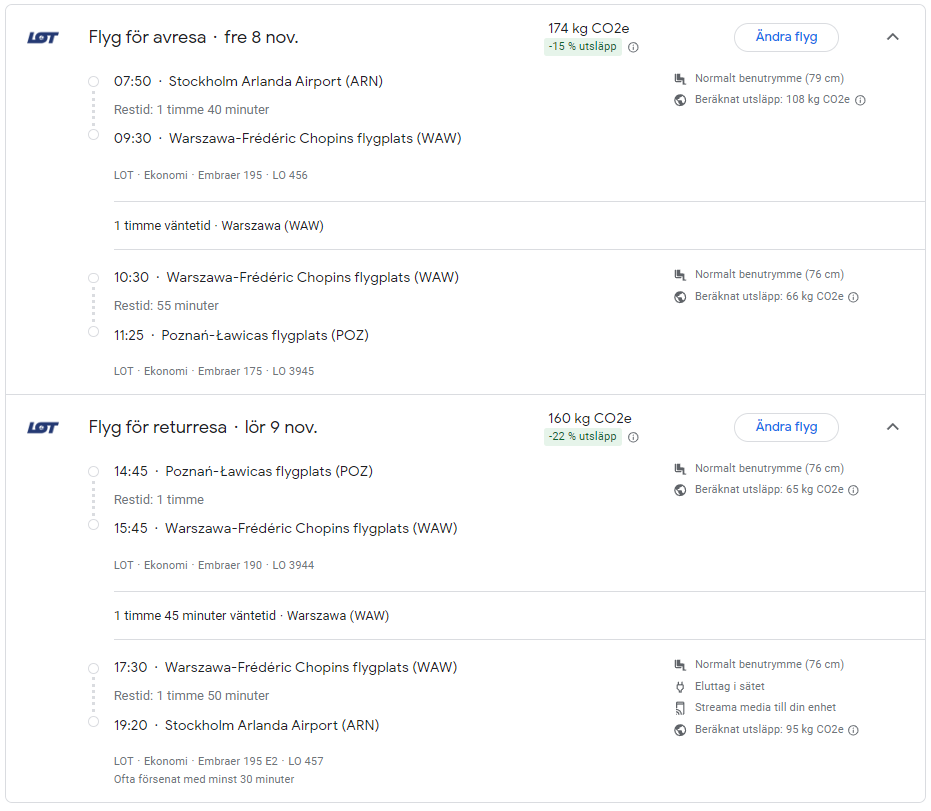This screenshot has height=811, width=931.
Task: Click info icon beside 95 kg CO2e estimate
Action: pos(854,730)
